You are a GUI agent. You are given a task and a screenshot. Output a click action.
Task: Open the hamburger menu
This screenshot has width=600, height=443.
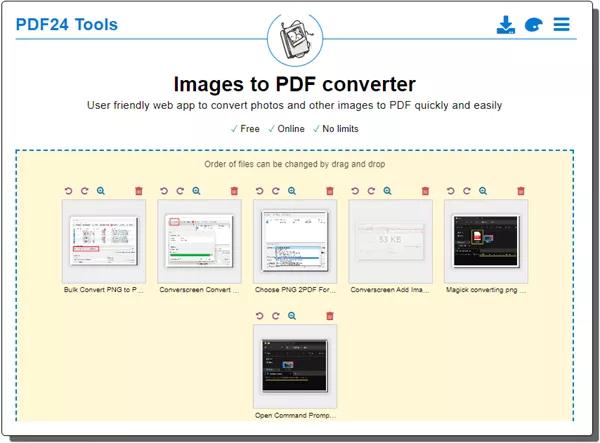pos(561,24)
